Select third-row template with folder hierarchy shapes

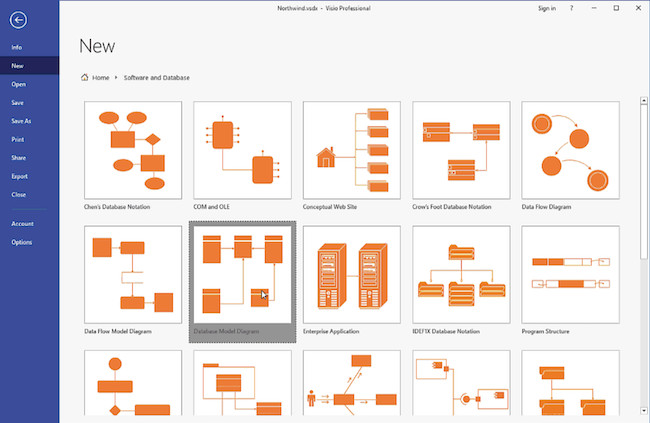coord(570,383)
